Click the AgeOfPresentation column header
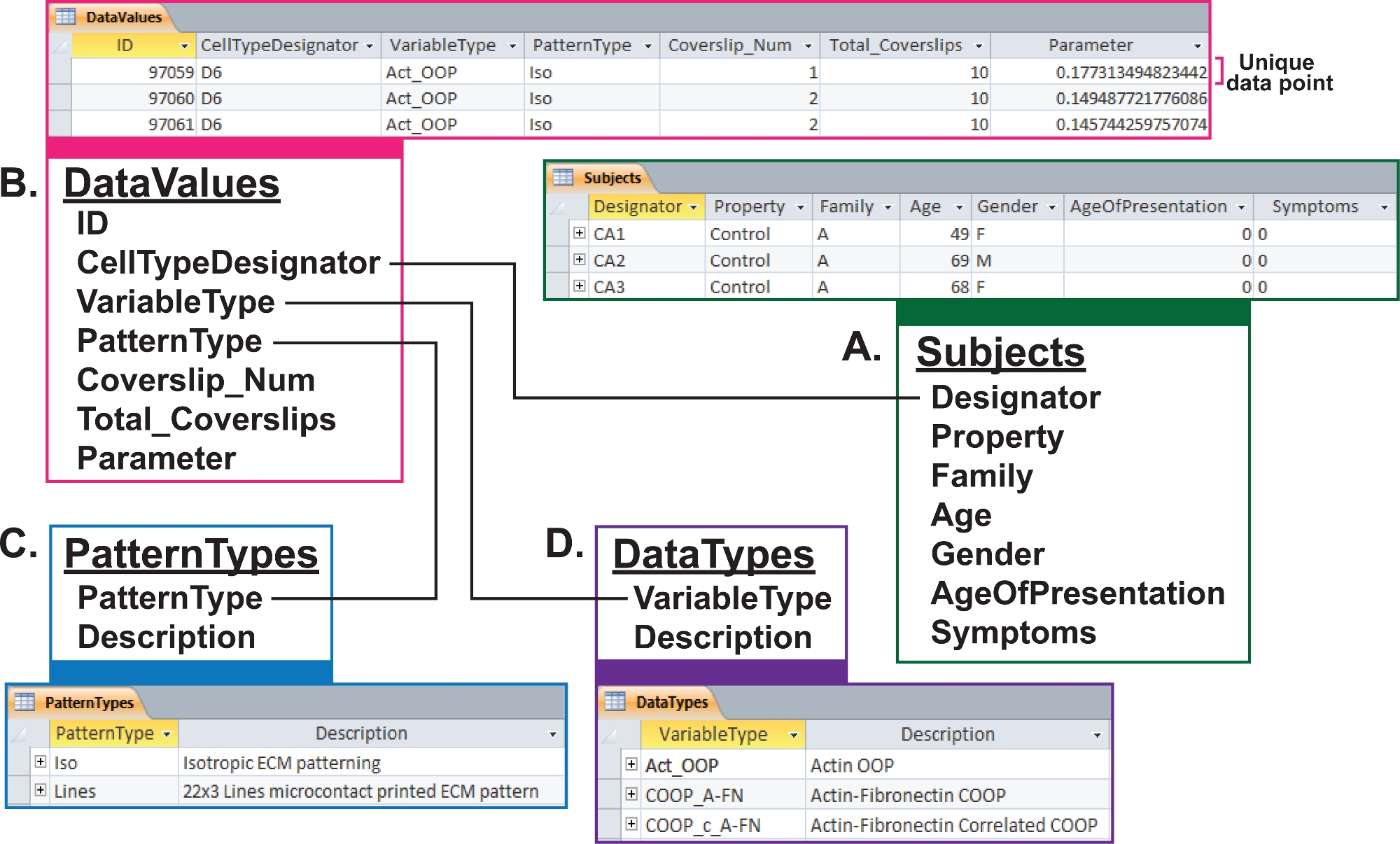The height and width of the screenshot is (844, 1400). click(1148, 207)
